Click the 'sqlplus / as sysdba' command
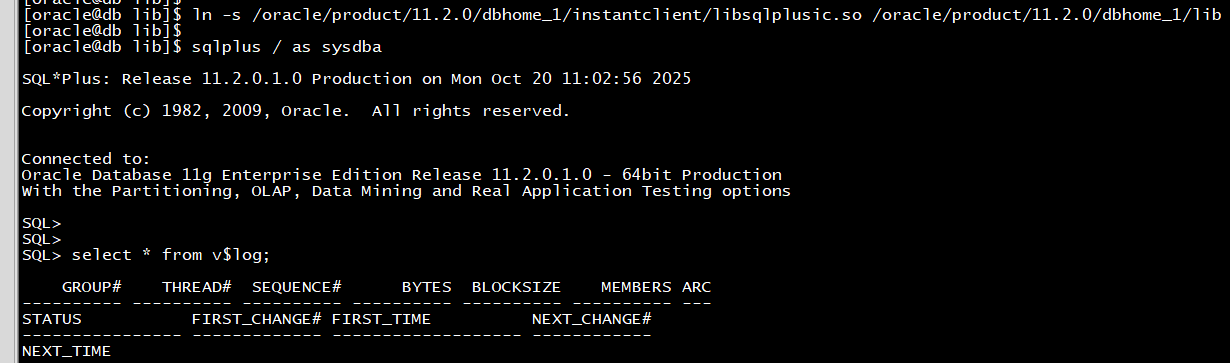 [286, 47]
